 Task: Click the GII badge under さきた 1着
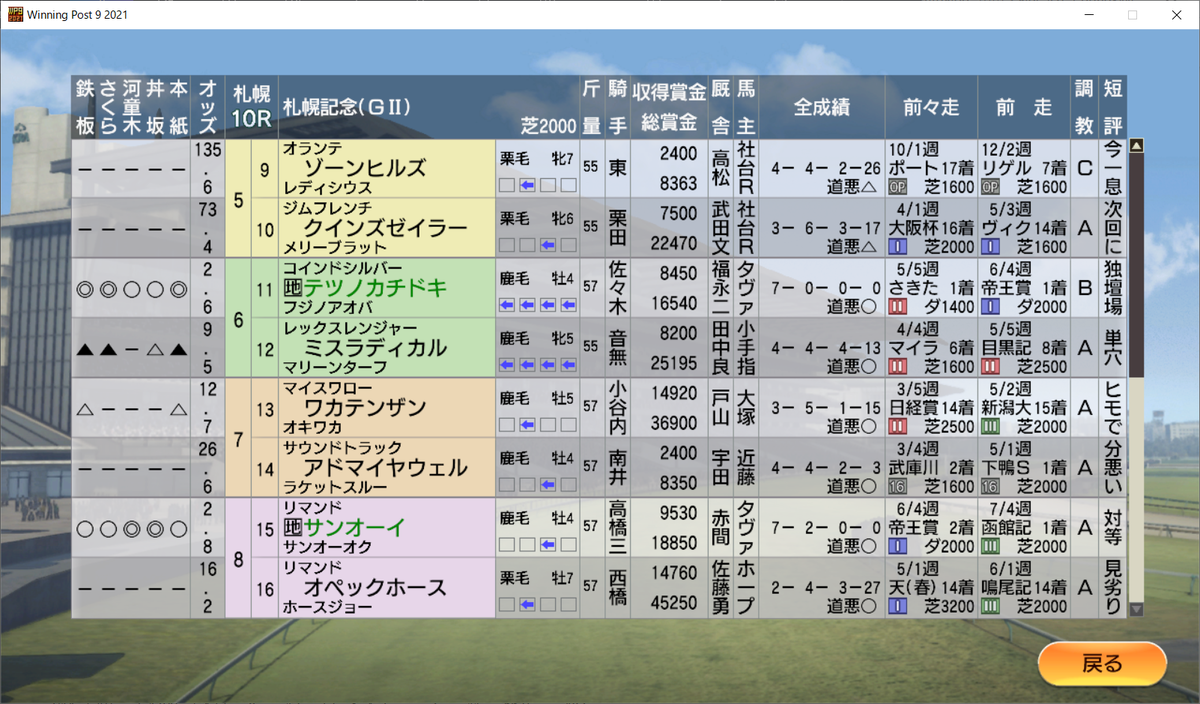coord(897,307)
